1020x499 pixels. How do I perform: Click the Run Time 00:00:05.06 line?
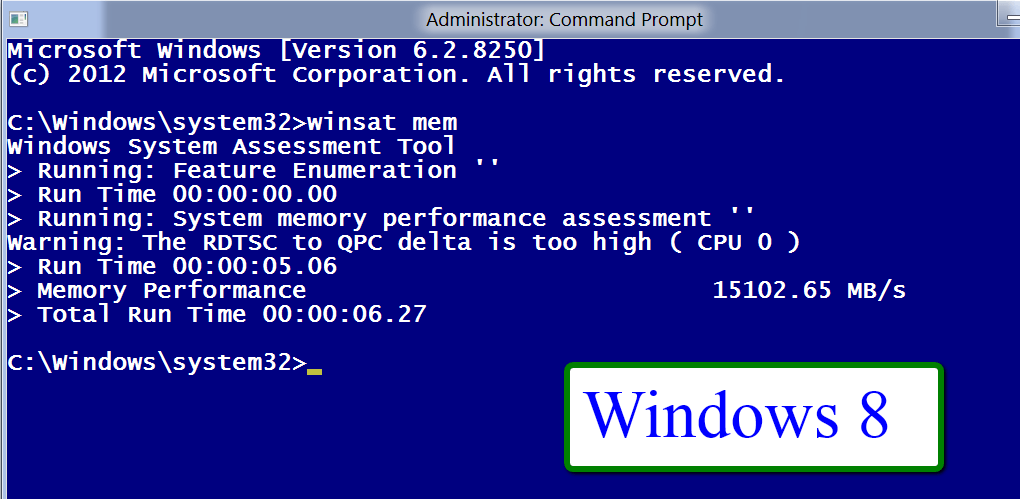coord(172,266)
